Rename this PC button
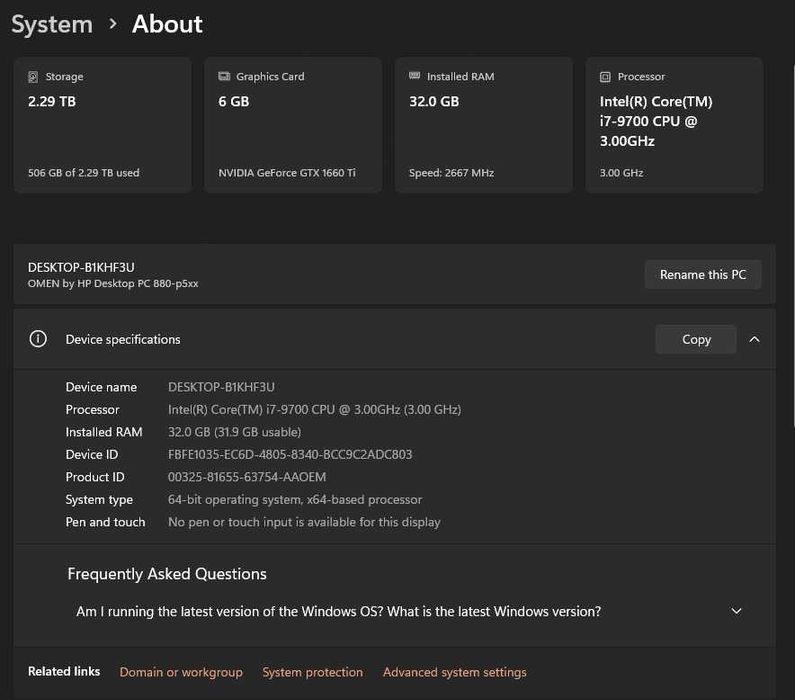795x700 pixels. (x=703, y=275)
